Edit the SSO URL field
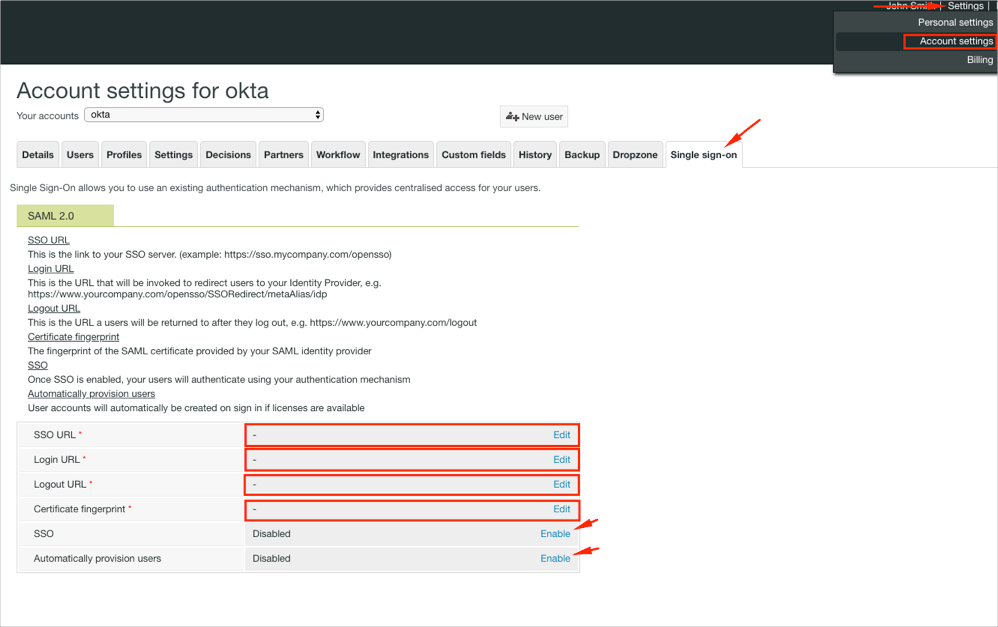Screen dimensions: 998x627 (x=561, y=435)
